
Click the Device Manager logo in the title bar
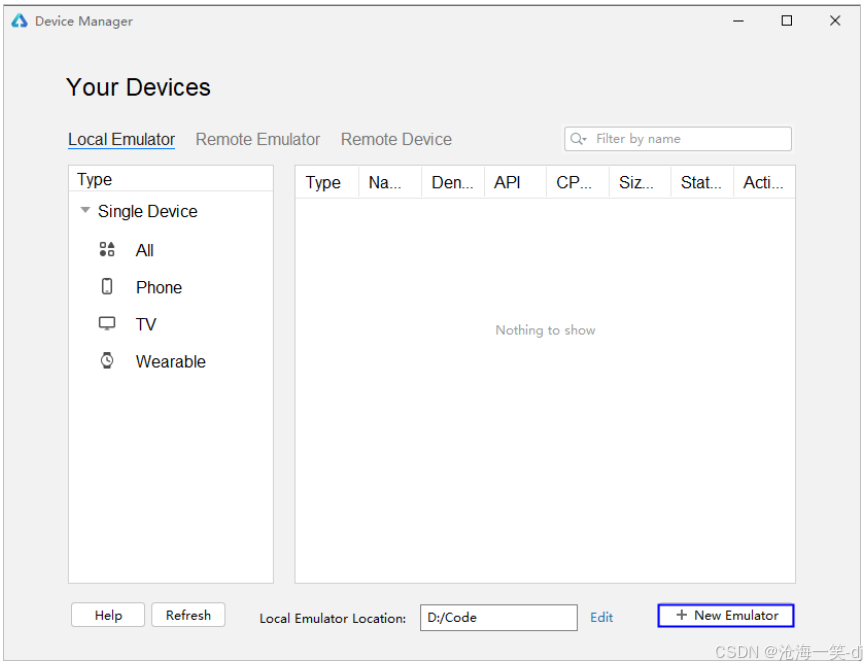pyautogui.click(x=18, y=19)
